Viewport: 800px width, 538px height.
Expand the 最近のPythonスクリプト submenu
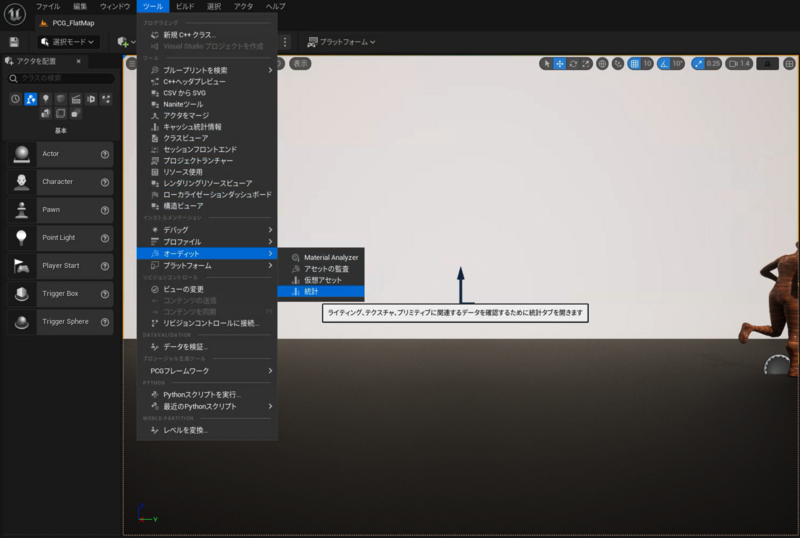click(207, 406)
